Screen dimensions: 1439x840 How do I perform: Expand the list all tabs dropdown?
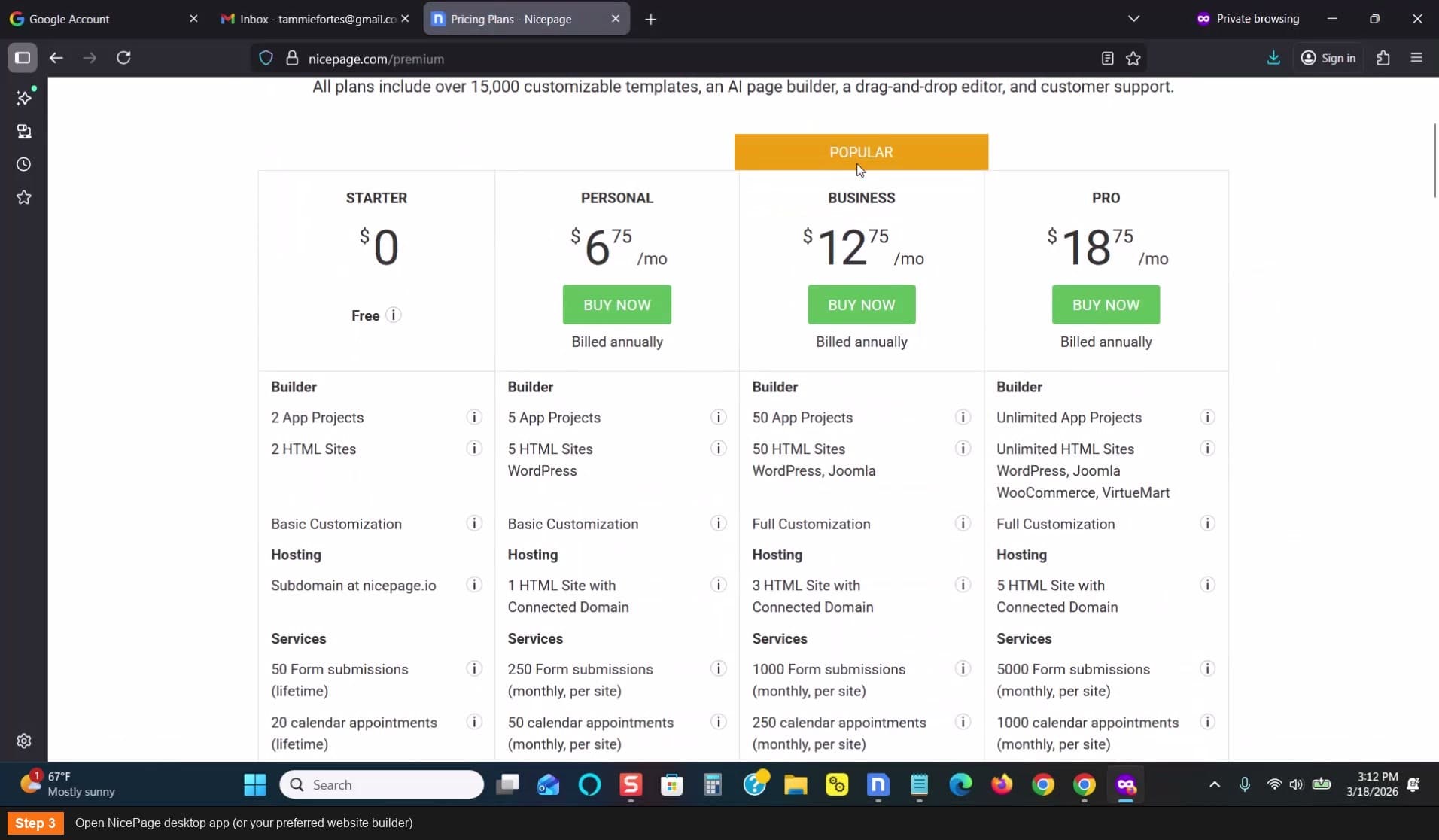(x=1133, y=19)
